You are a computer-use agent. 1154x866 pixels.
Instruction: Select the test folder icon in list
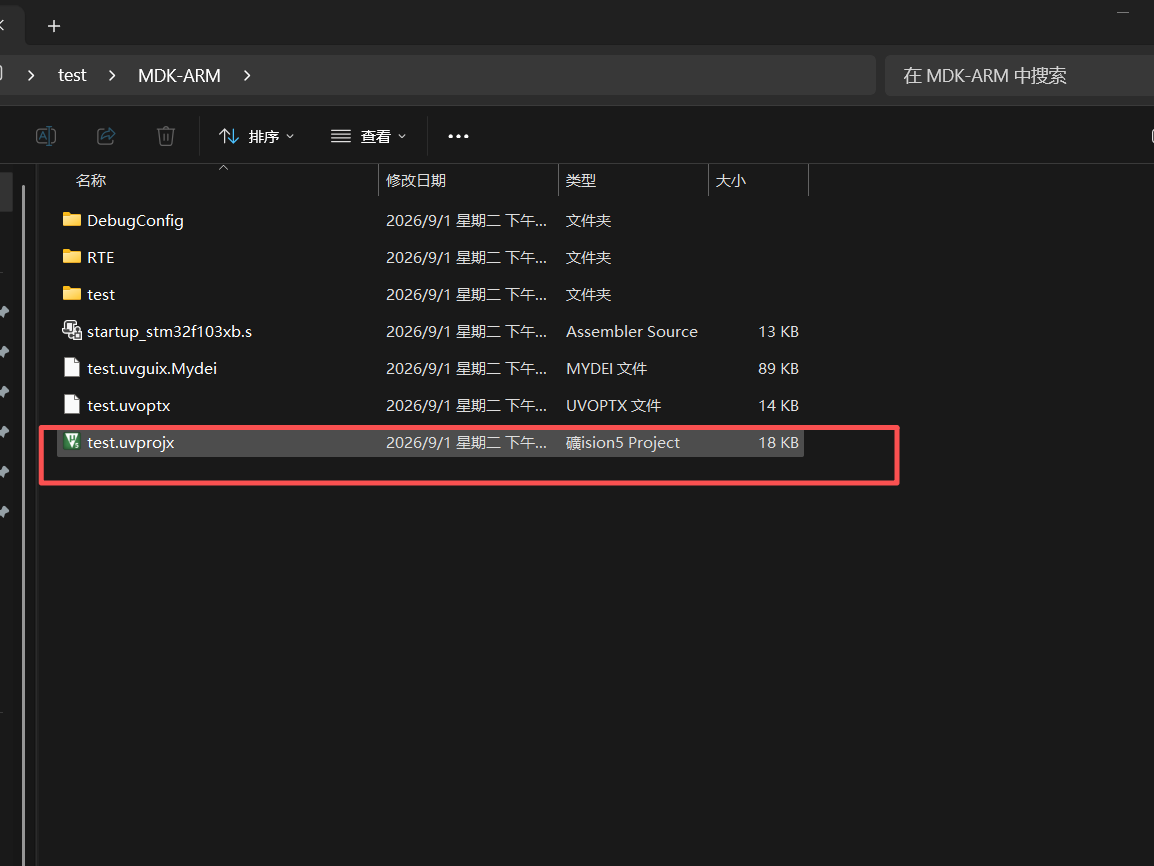71,294
